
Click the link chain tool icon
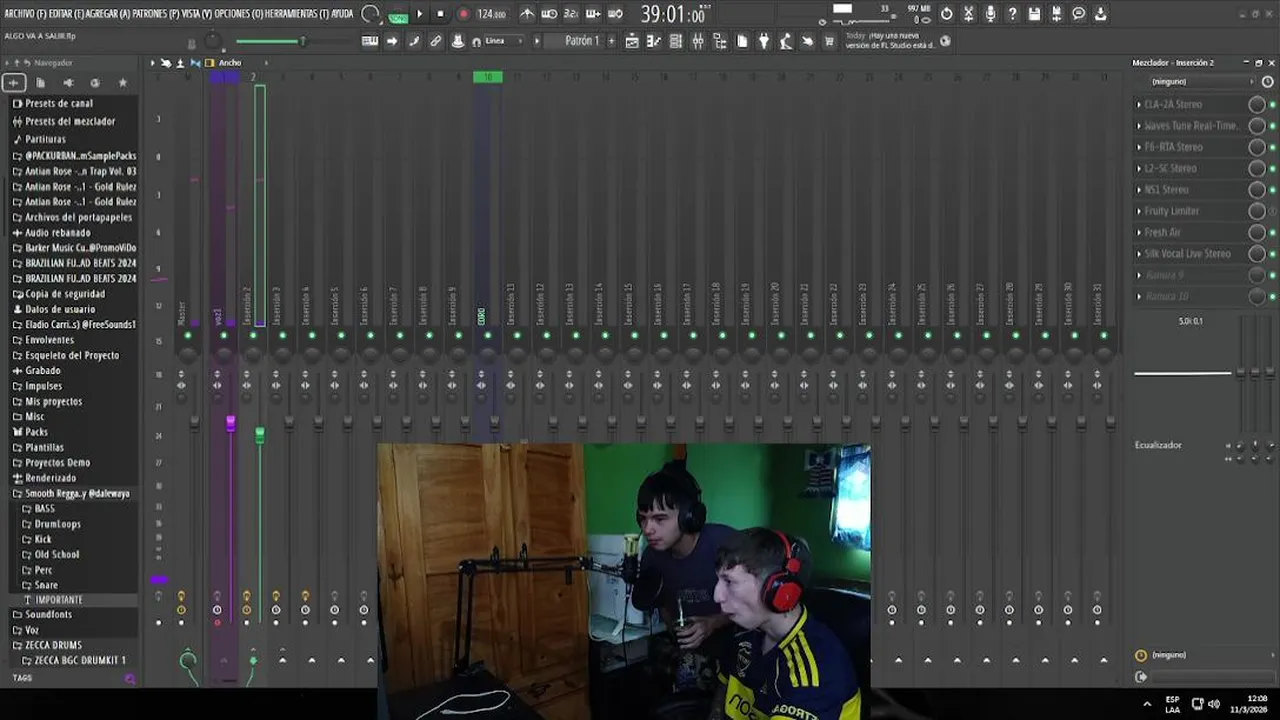click(436, 41)
